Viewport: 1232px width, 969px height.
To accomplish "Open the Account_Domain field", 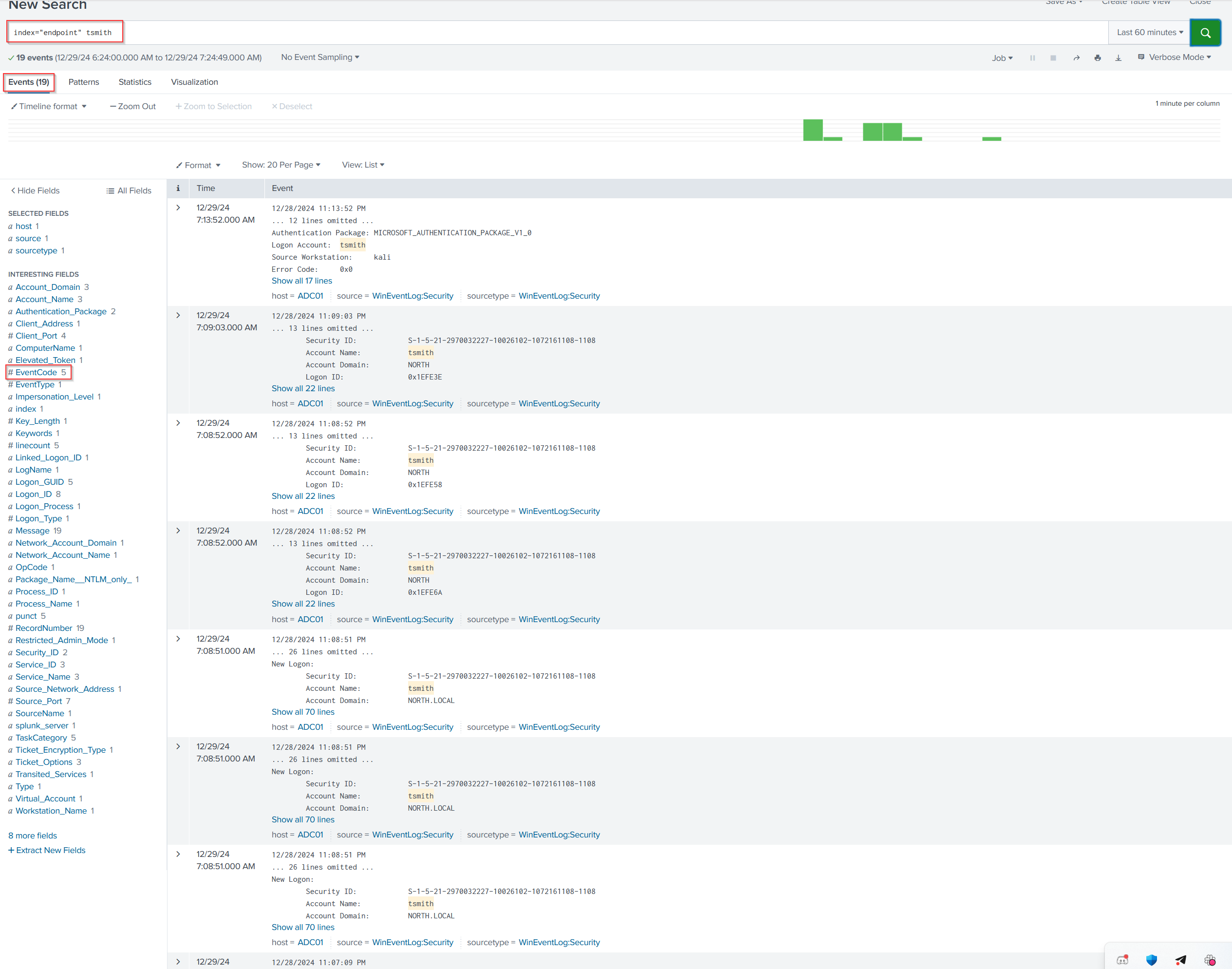I will click(48, 287).
